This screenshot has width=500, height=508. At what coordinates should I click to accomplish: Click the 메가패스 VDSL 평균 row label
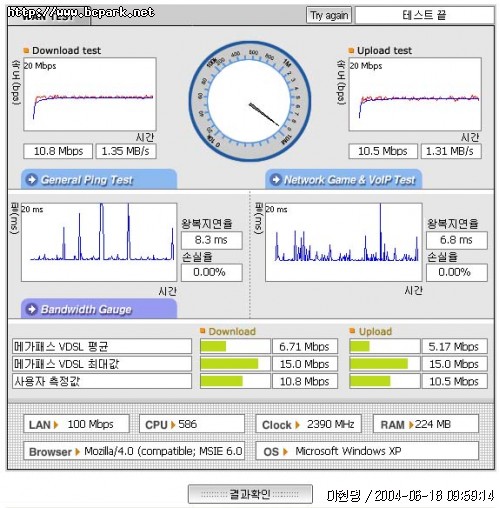[102, 346]
